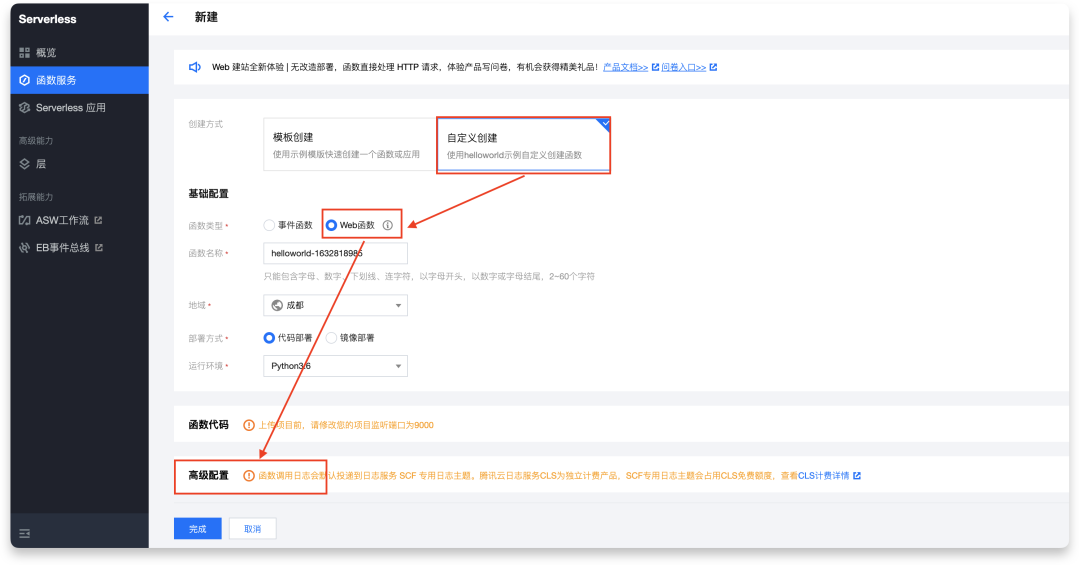Click external icon after CLS计费详情

coord(857,476)
